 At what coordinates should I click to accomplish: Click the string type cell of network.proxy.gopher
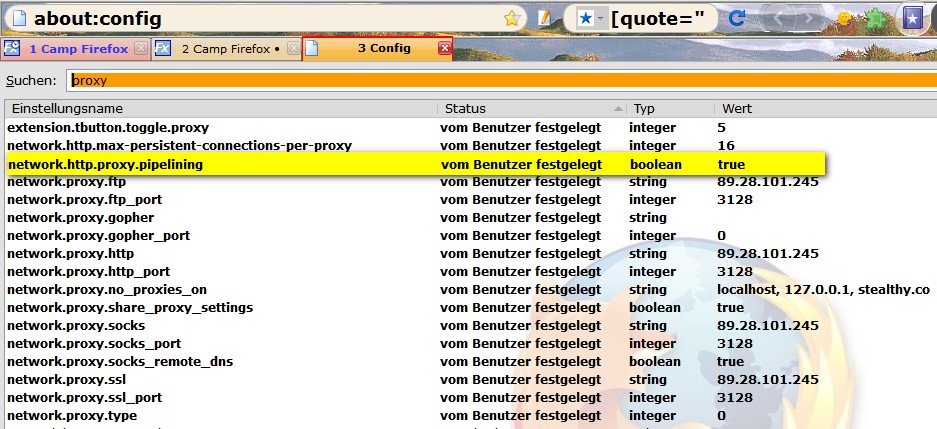[647, 217]
